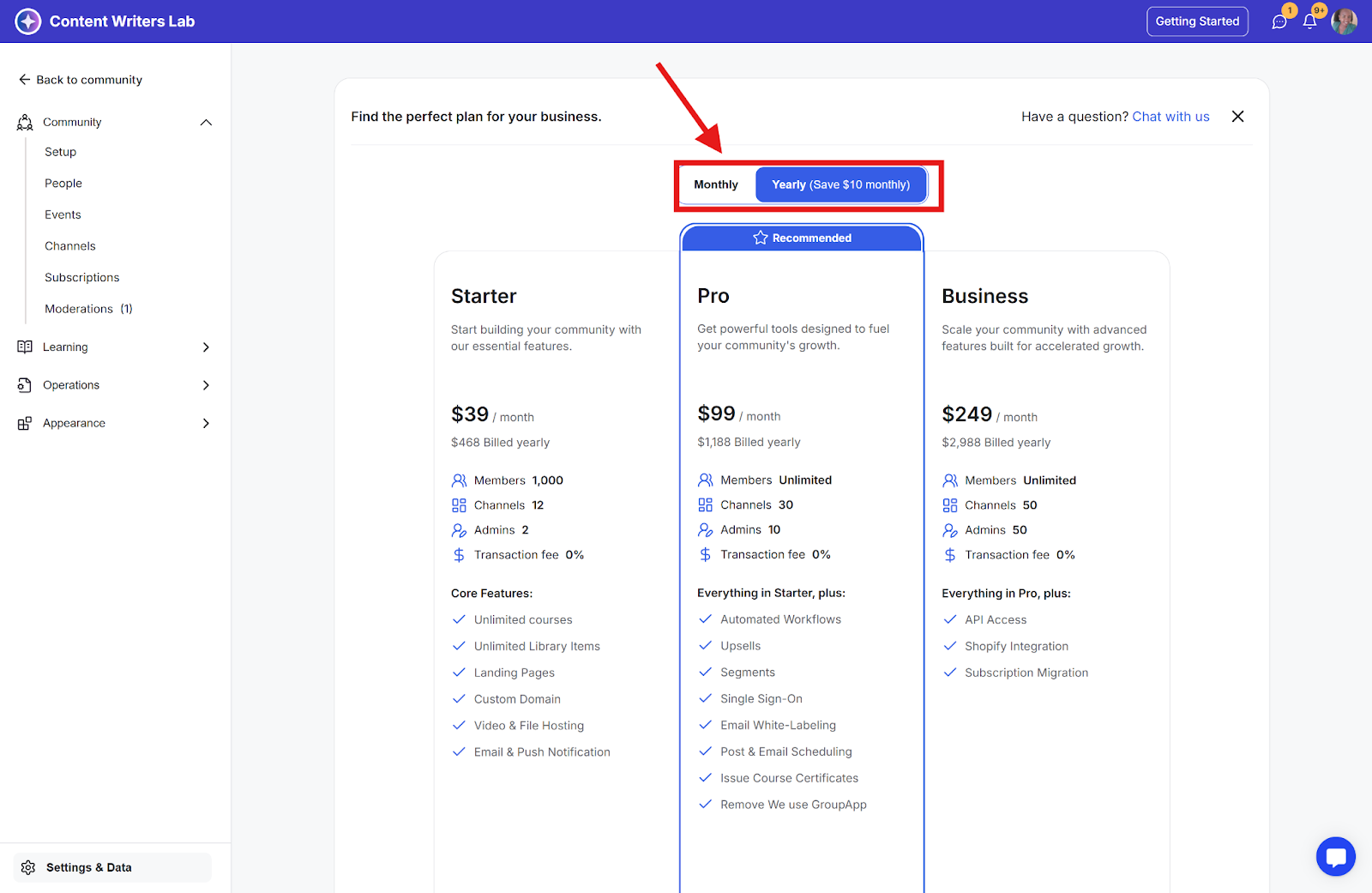Open the notifications bell icon
Image resolution: width=1372 pixels, height=893 pixels.
click(x=1309, y=21)
